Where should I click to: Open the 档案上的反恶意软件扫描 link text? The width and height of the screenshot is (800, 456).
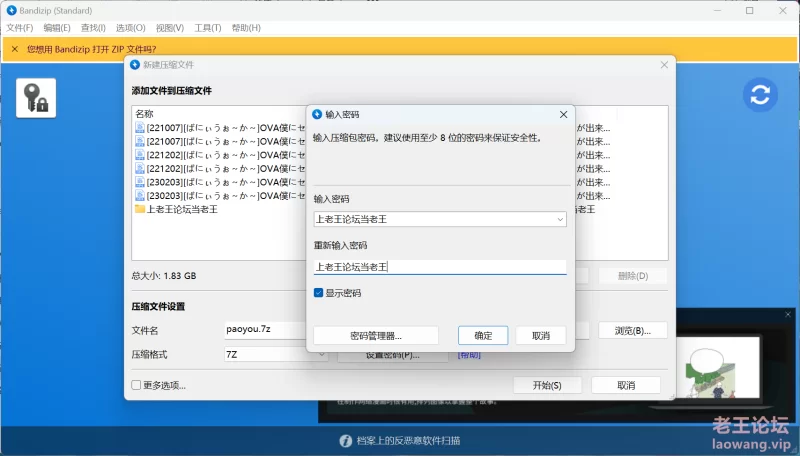point(408,441)
